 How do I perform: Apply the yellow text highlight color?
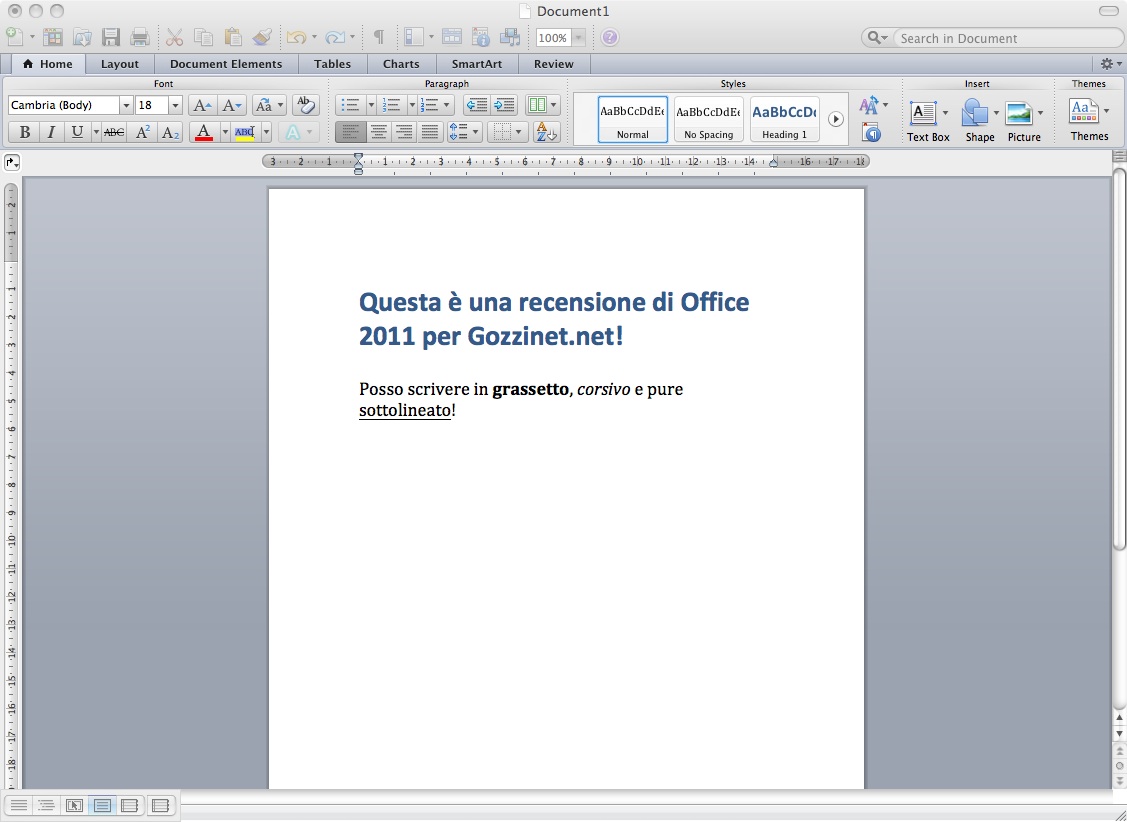[245, 132]
